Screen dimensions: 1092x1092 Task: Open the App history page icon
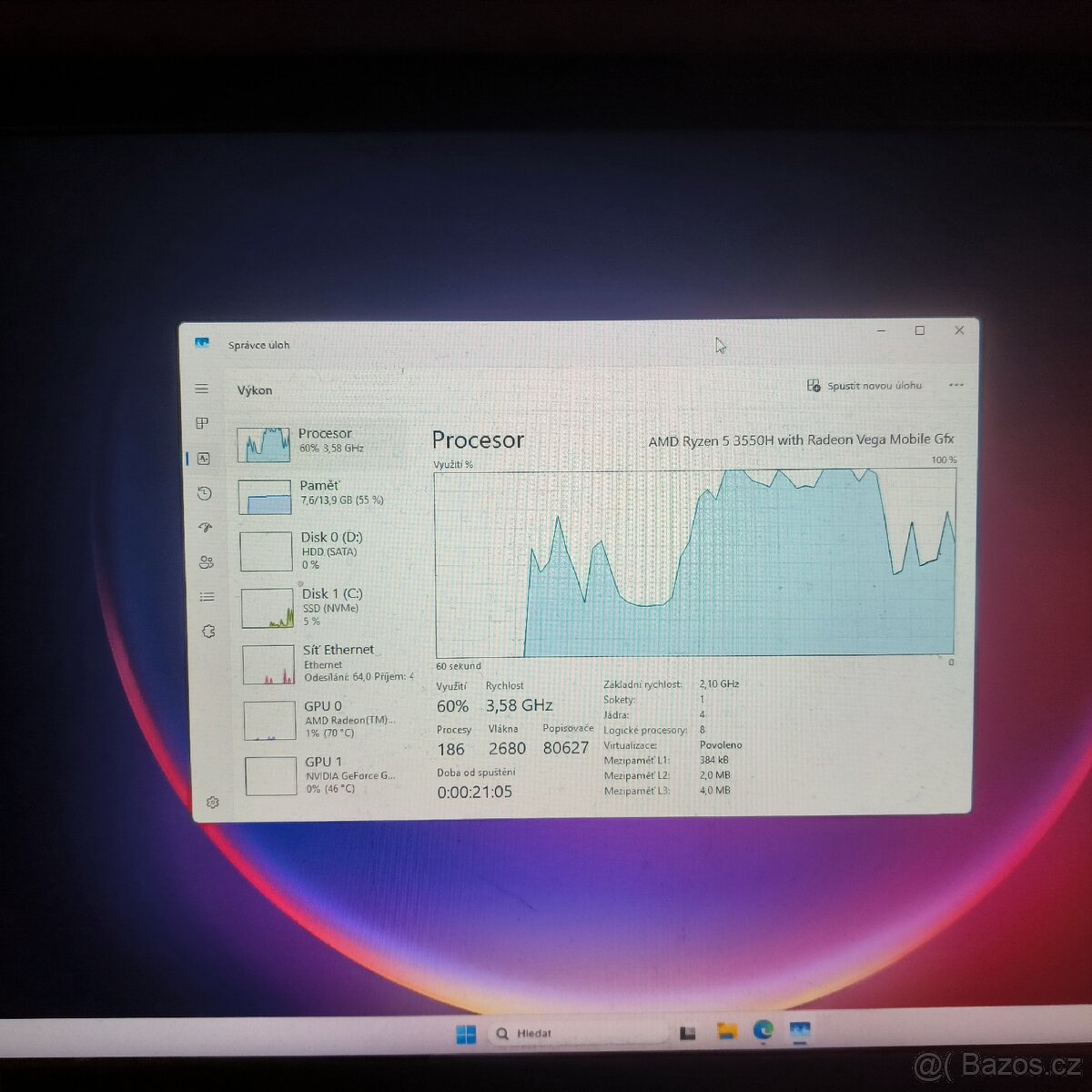click(205, 493)
